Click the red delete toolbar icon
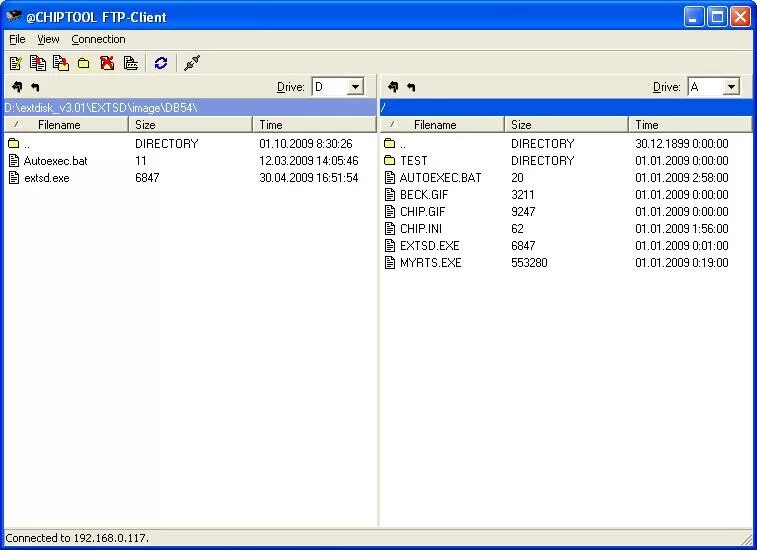 (107, 63)
